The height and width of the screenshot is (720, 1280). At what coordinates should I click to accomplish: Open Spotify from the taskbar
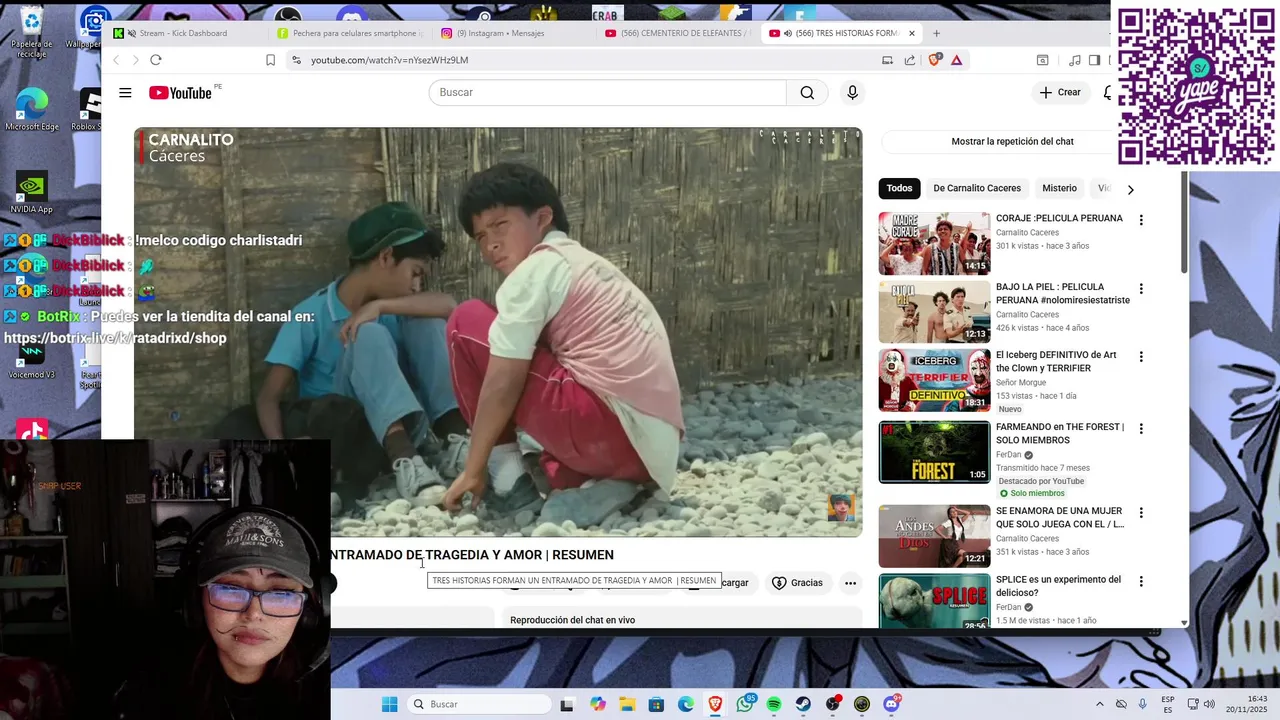(x=774, y=704)
